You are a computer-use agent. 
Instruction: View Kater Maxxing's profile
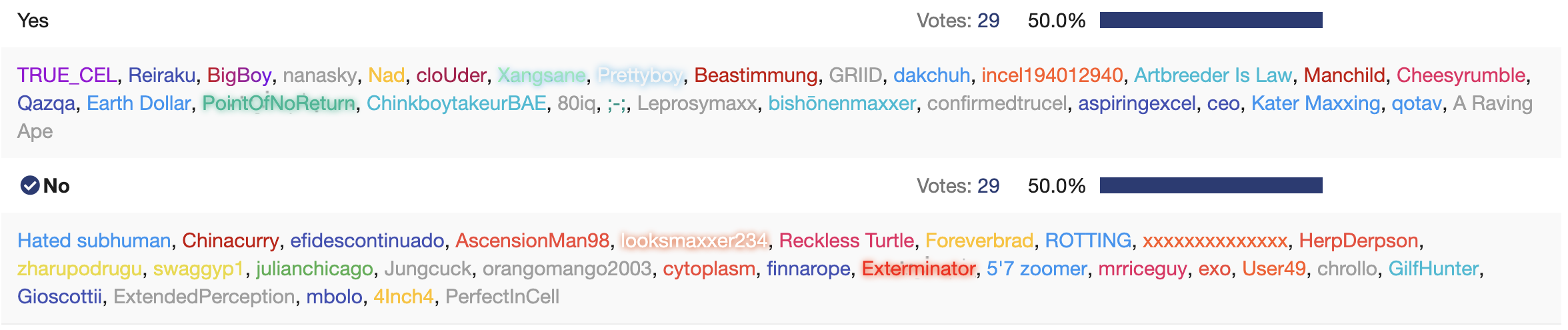click(1315, 103)
